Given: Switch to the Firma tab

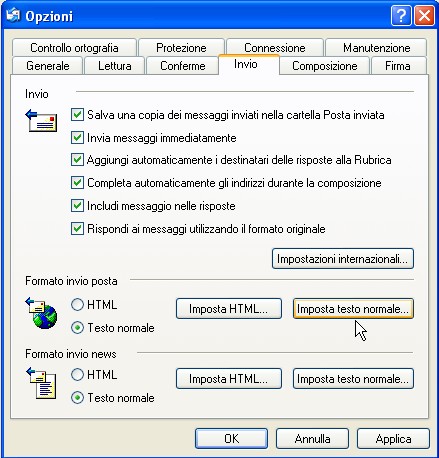Looking at the screenshot, I should (x=398, y=66).
